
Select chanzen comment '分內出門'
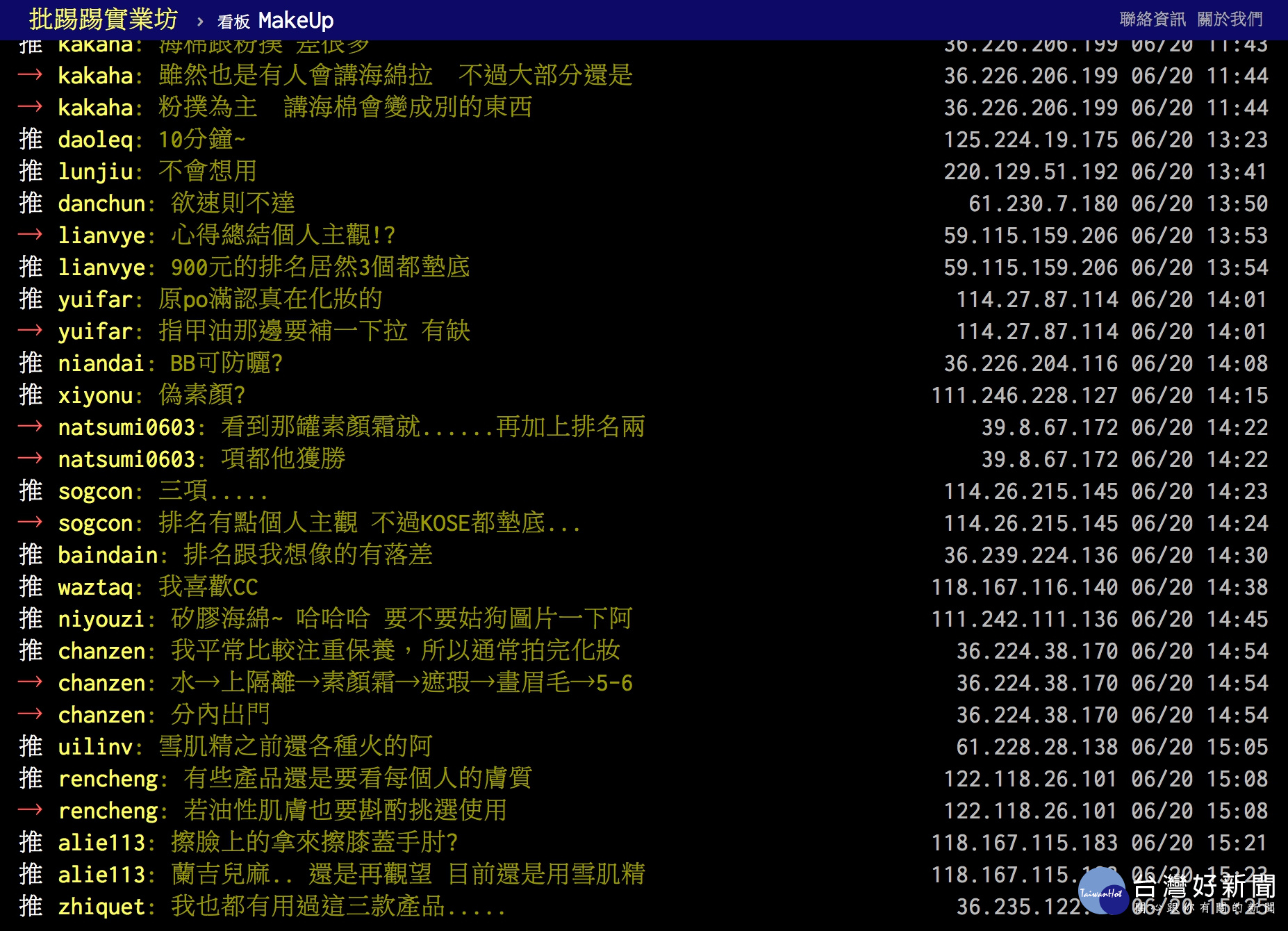point(220,715)
